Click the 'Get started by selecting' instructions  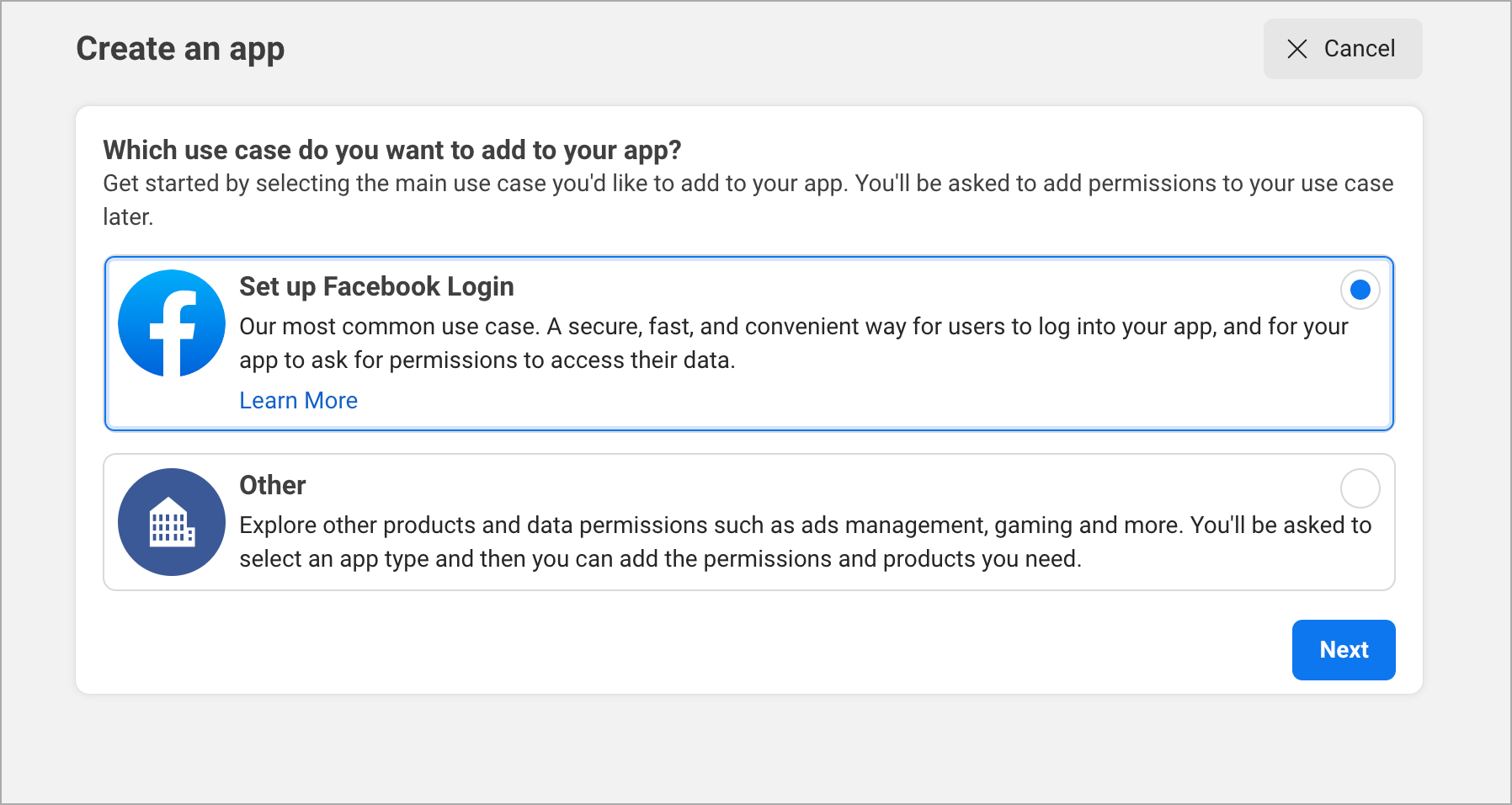[x=748, y=200]
